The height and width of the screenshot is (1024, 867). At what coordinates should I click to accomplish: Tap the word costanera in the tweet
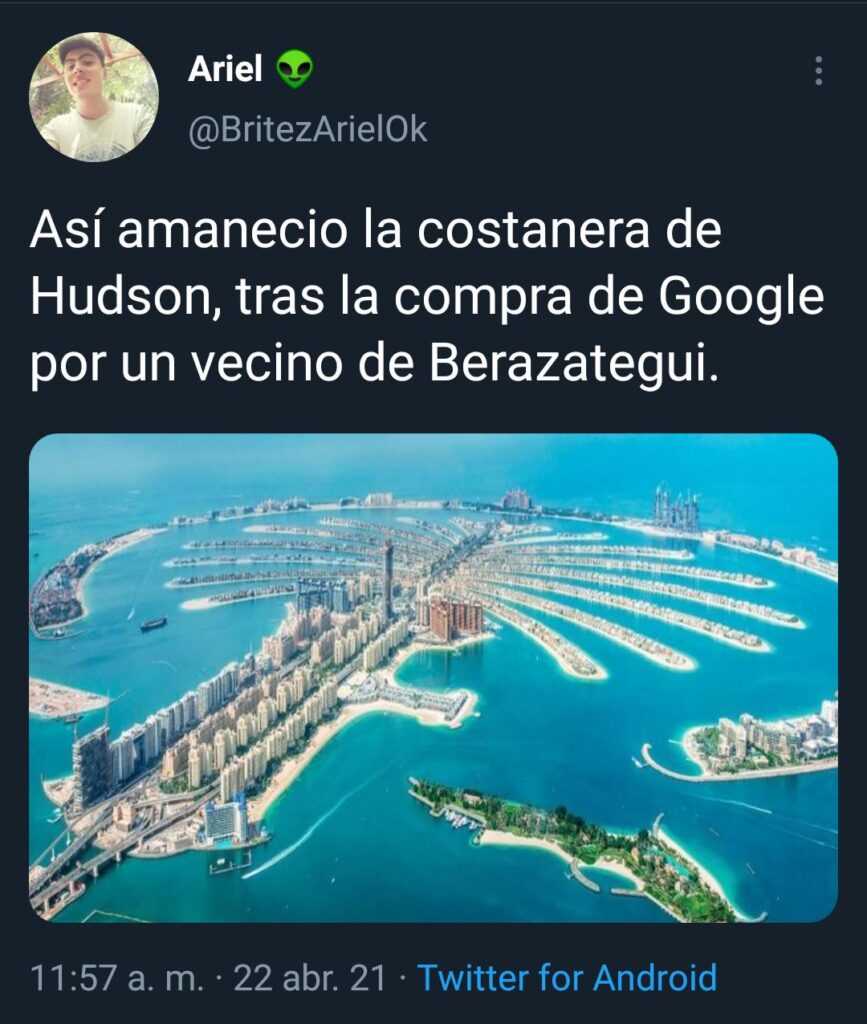pos(533,230)
